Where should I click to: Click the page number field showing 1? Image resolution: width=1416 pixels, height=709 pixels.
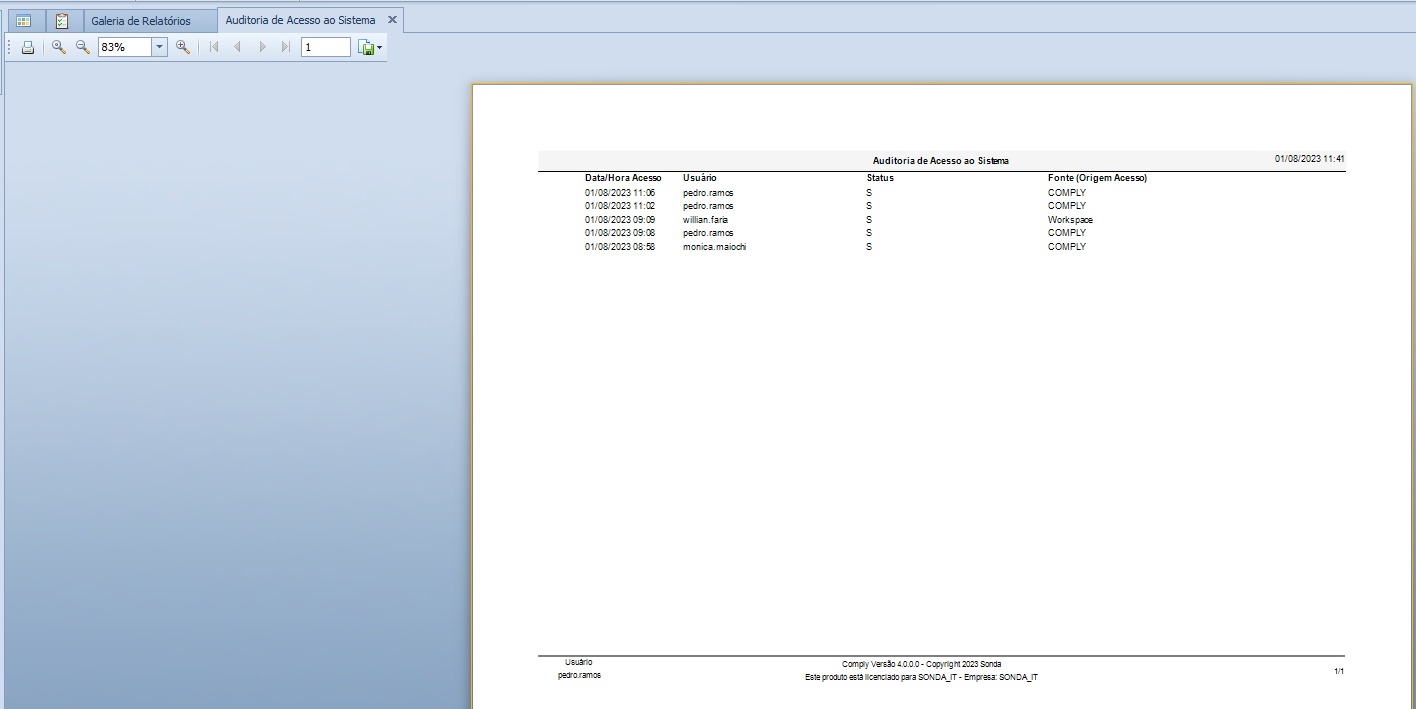326,47
